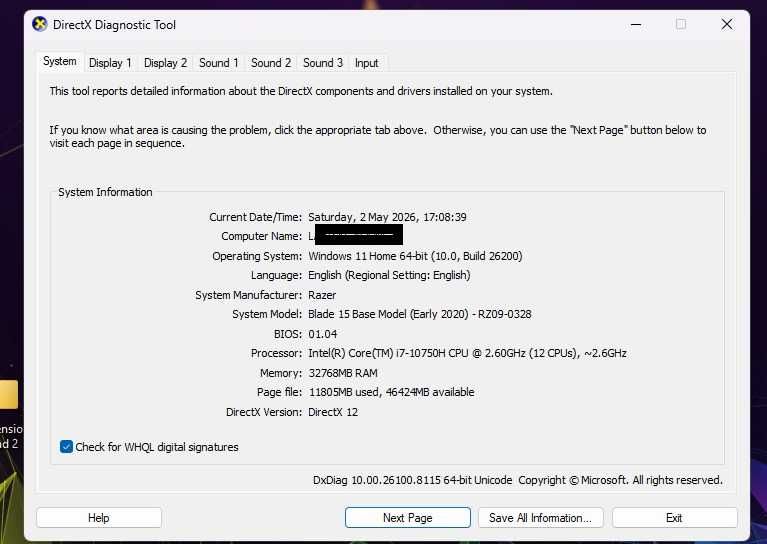Click the 'Operating System:' label
The height and width of the screenshot is (544, 767).
coord(257,256)
